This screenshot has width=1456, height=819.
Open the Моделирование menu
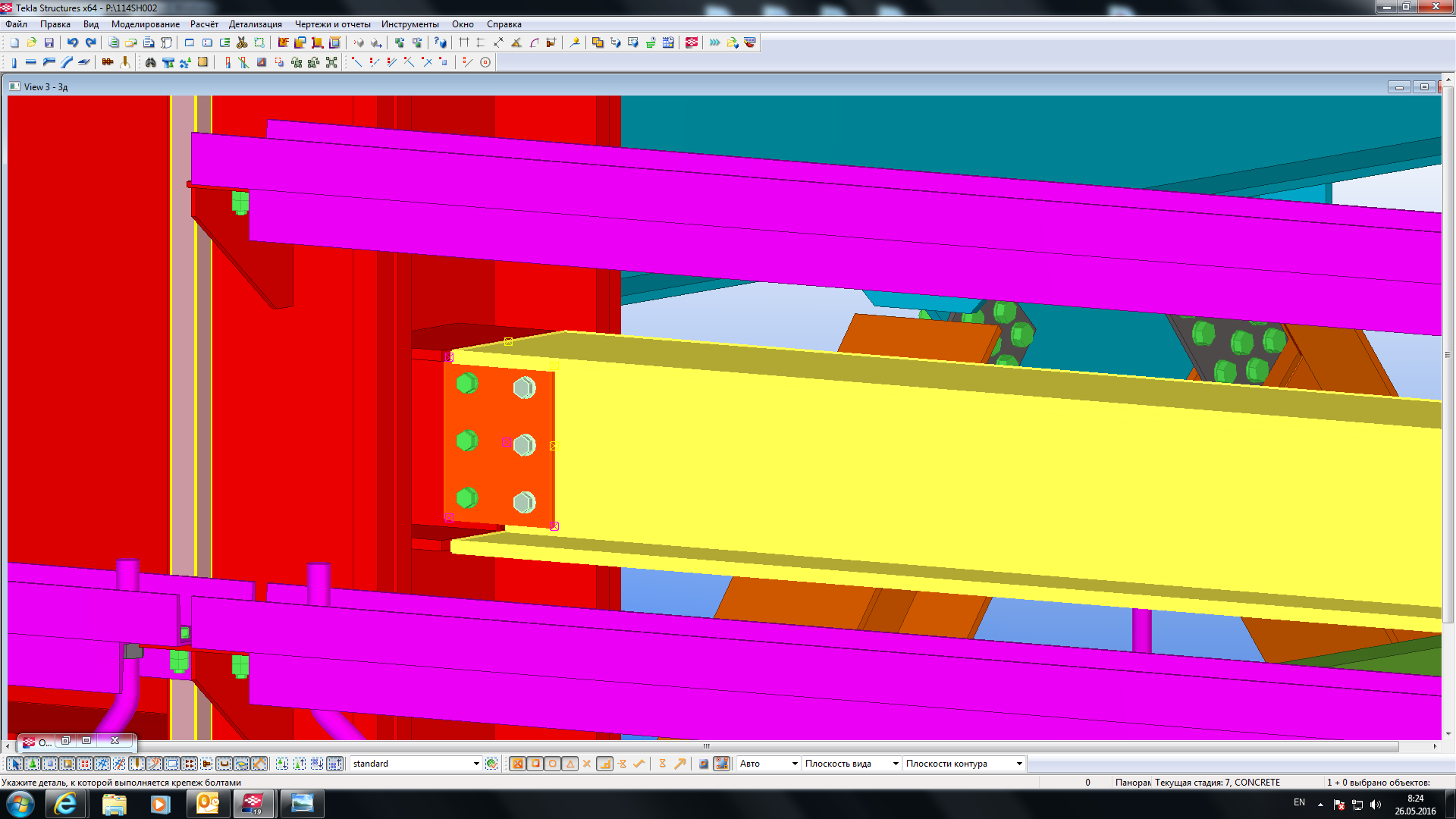click(146, 24)
